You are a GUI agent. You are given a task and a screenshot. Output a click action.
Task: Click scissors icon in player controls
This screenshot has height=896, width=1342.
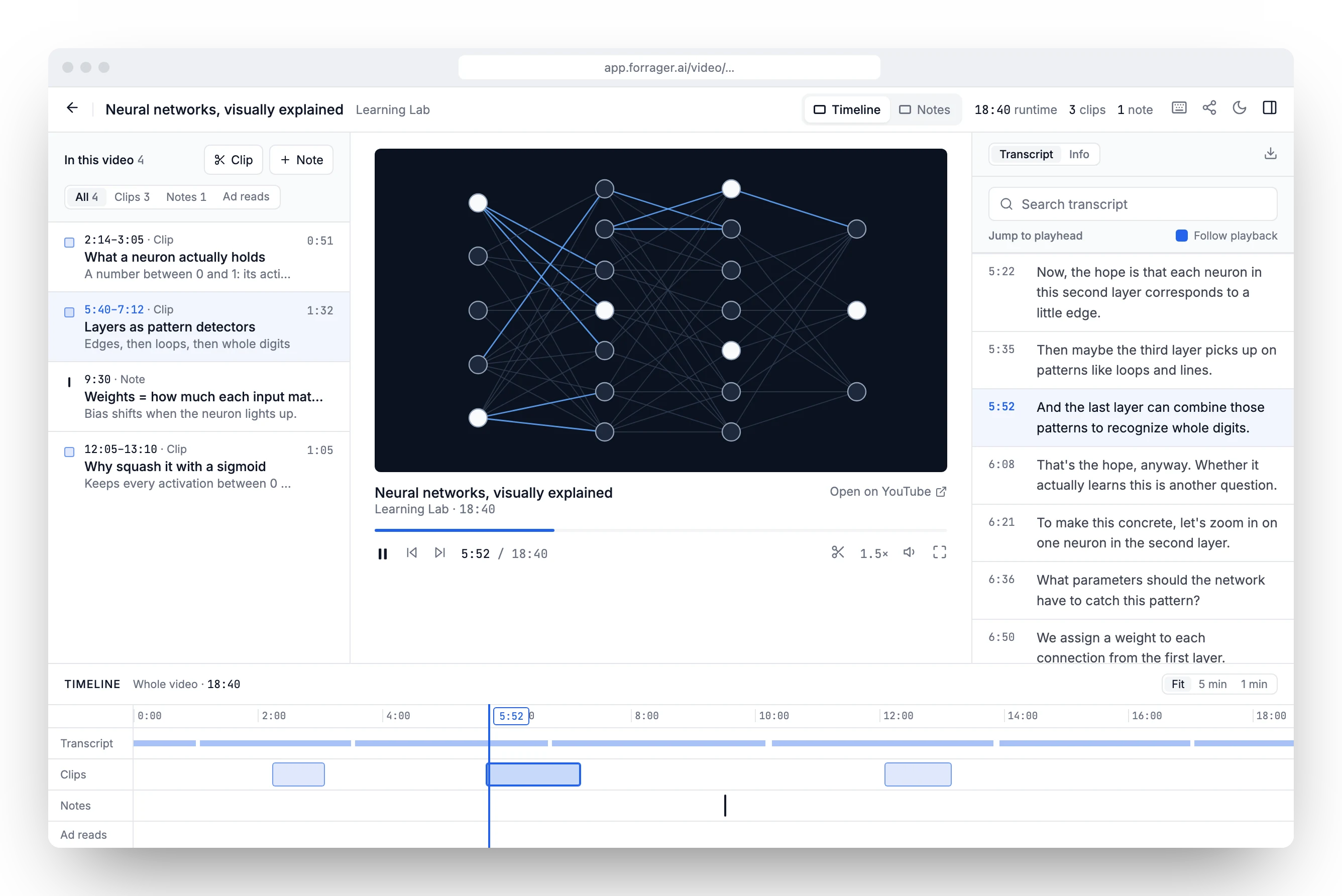click(x=838, y=552)
